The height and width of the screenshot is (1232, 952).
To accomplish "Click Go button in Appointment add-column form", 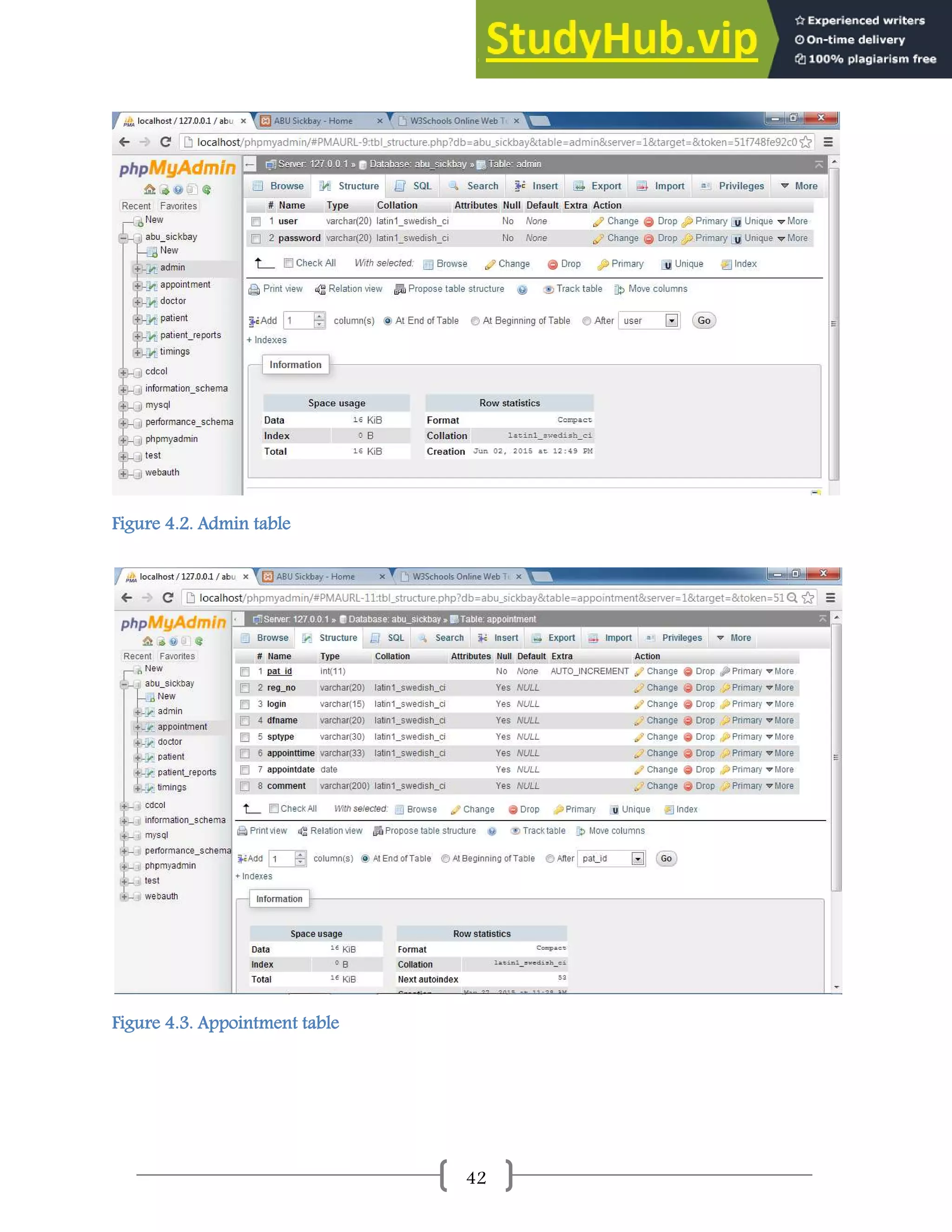I will 666,859.
